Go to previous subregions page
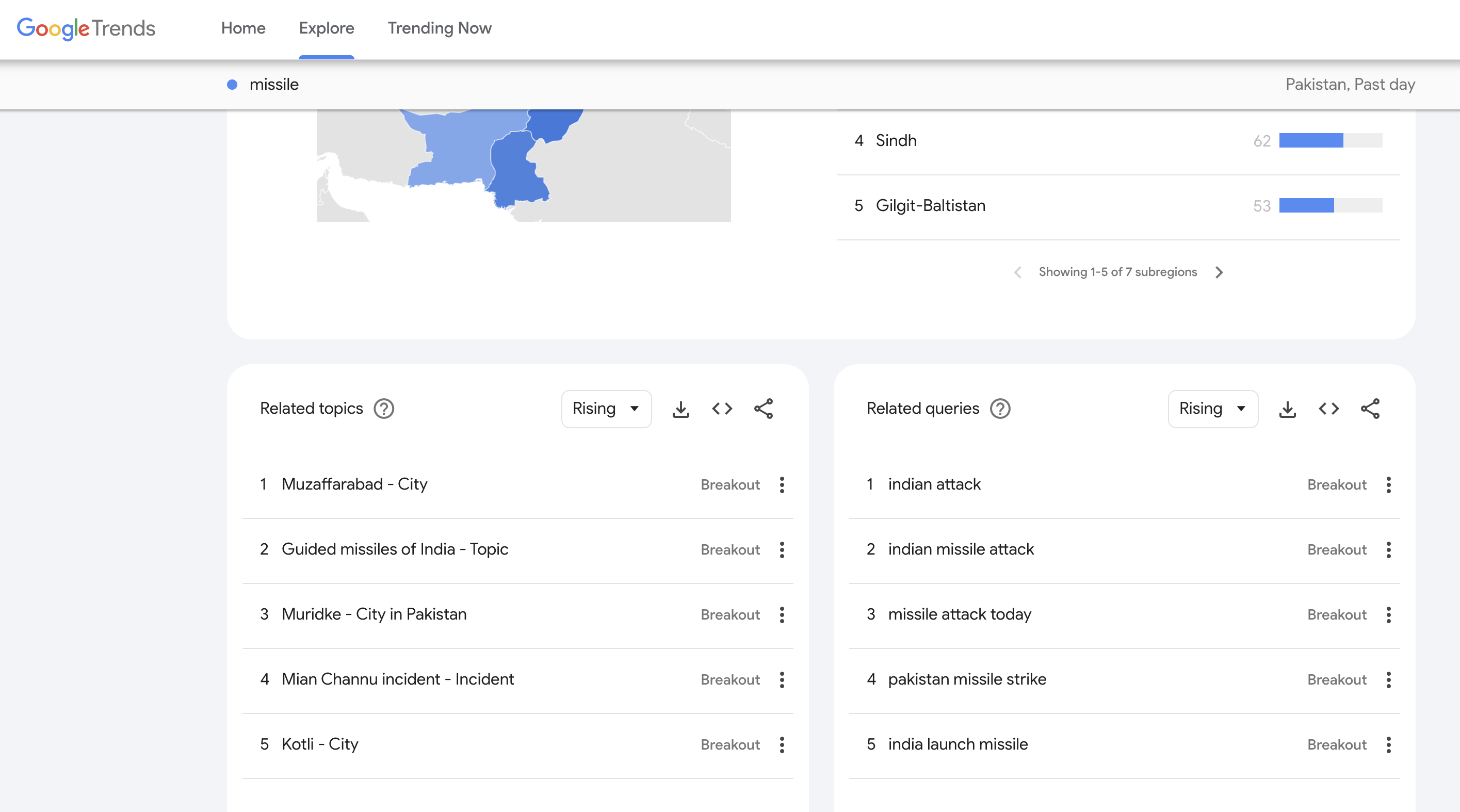This screenshot has height=812, width=1460. [x=1018, y=272]
